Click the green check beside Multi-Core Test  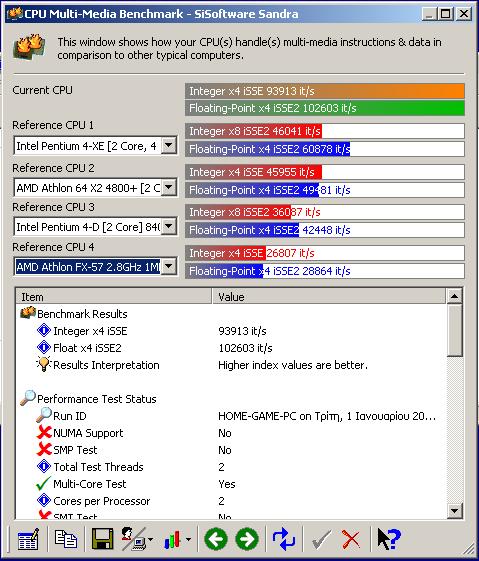(x=43, y=484)
